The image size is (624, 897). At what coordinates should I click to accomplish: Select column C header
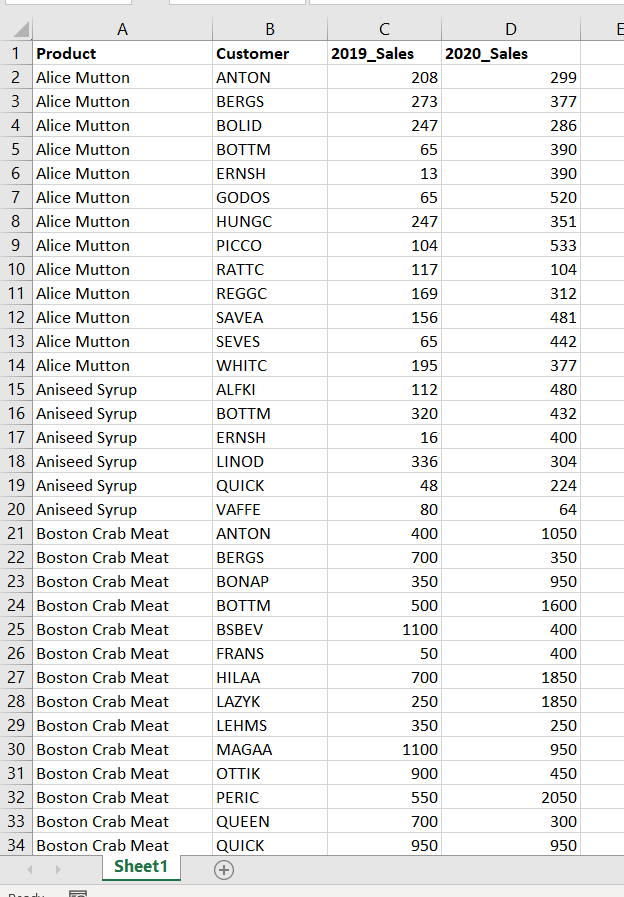tap(384, 30)
